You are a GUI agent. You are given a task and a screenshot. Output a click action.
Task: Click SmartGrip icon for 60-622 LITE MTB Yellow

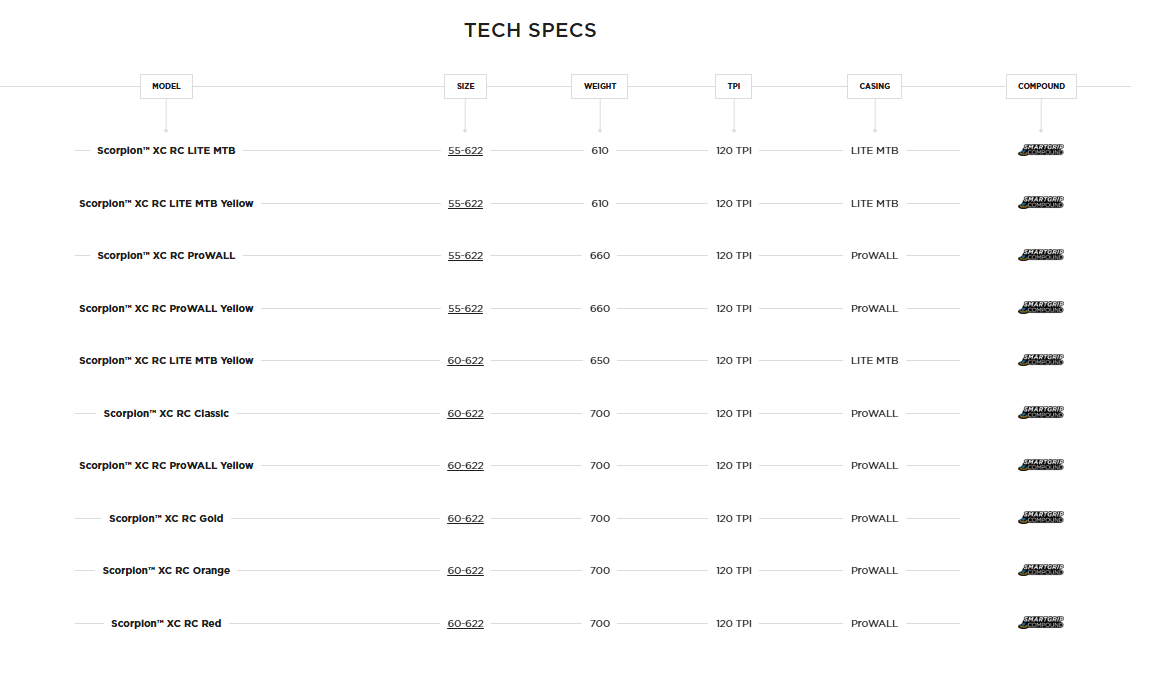tap(1041, 360)
